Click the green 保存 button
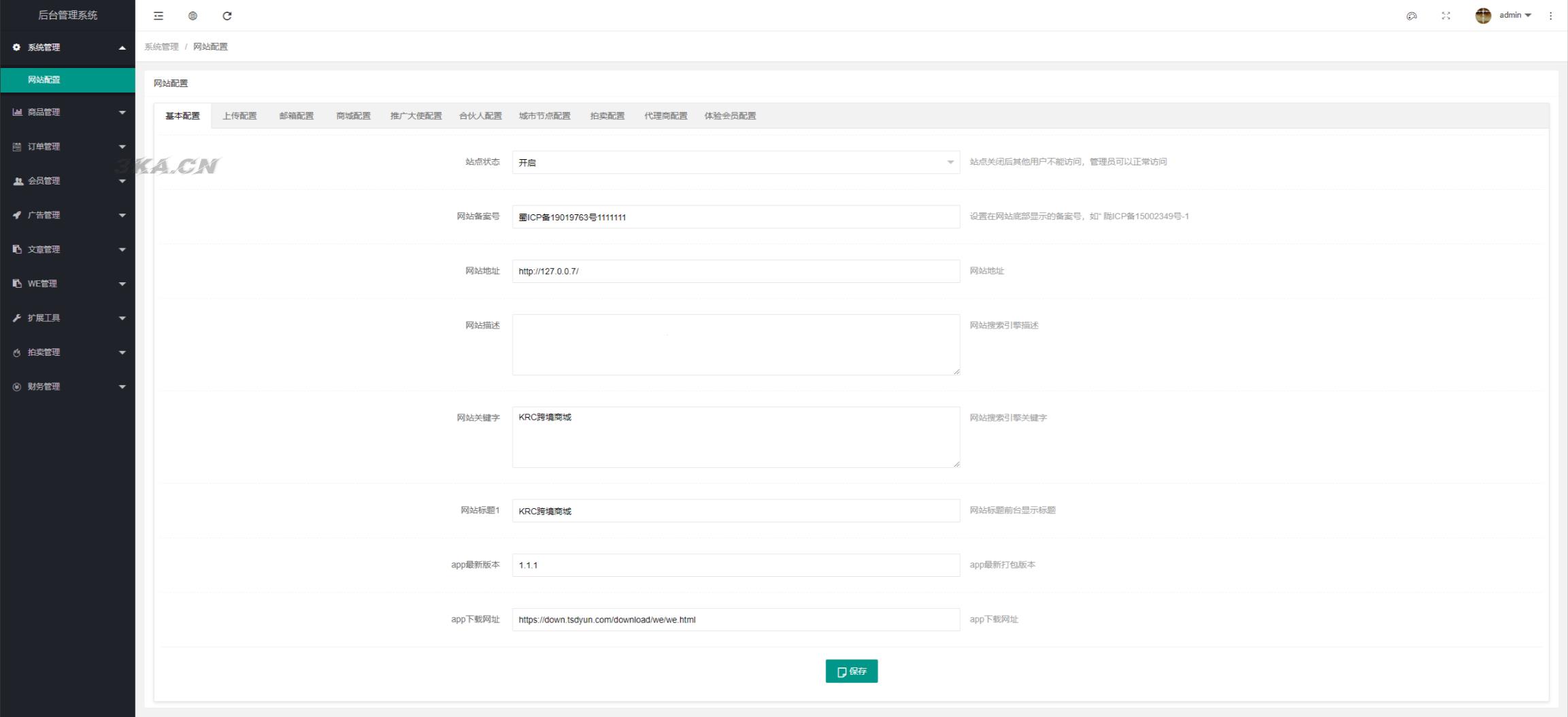This screenshot has height=717, width=1568. [x=852, y=671]
